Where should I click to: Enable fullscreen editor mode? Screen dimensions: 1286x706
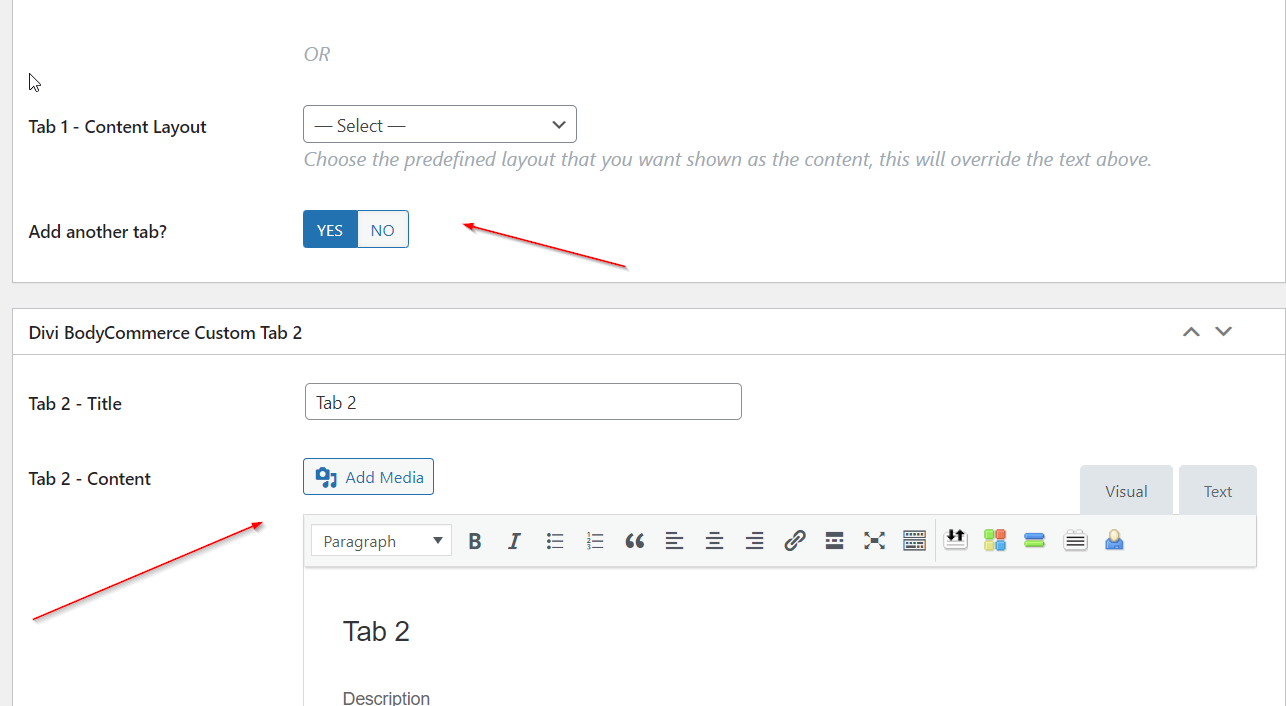tap(875, 541)
